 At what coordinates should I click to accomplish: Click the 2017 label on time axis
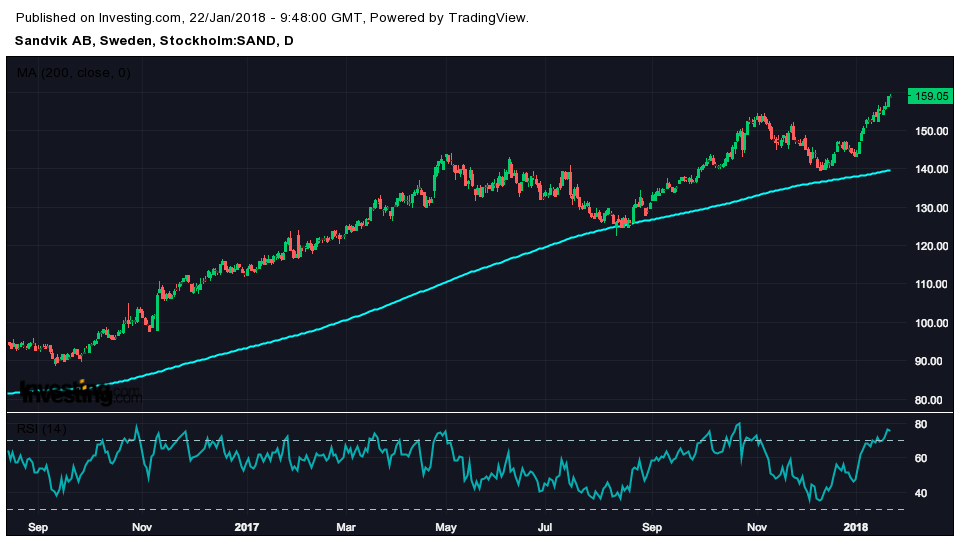click(247, 527)
